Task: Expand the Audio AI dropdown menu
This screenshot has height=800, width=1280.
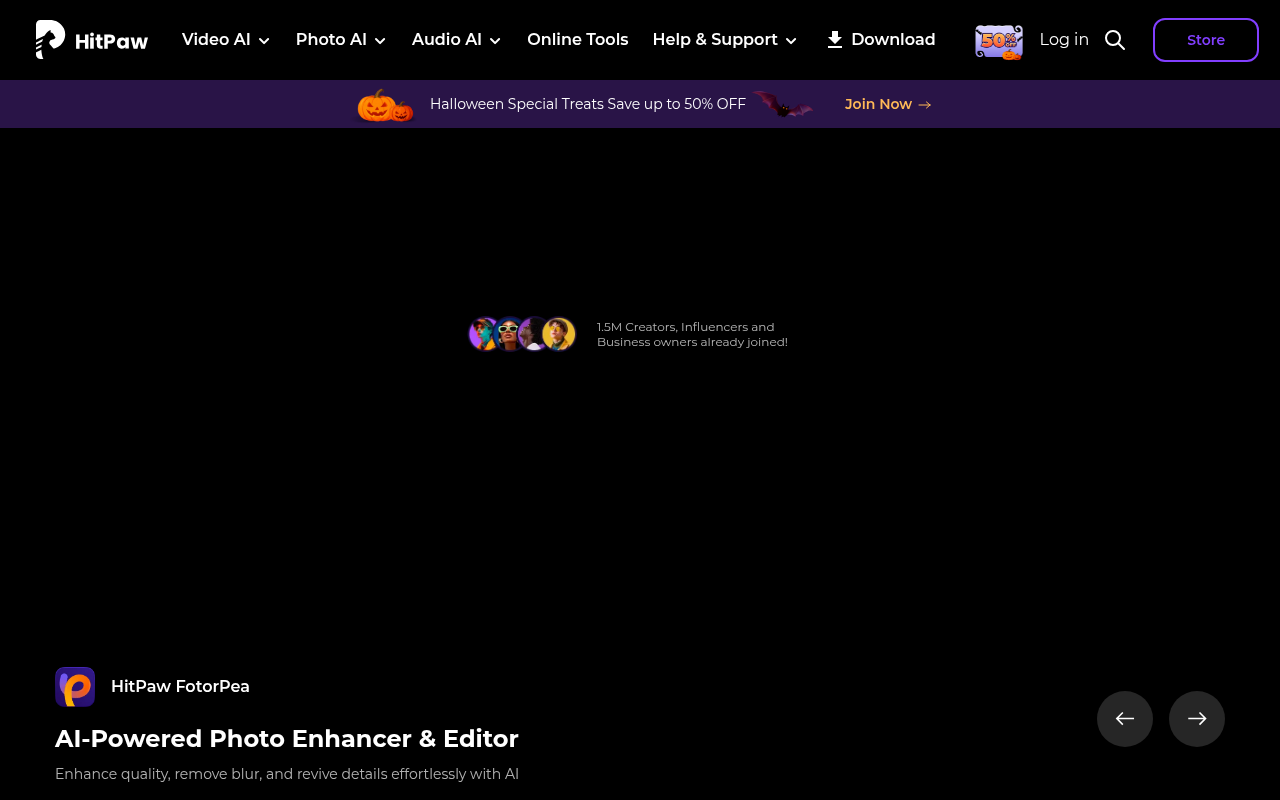Action: coord(456,40)
